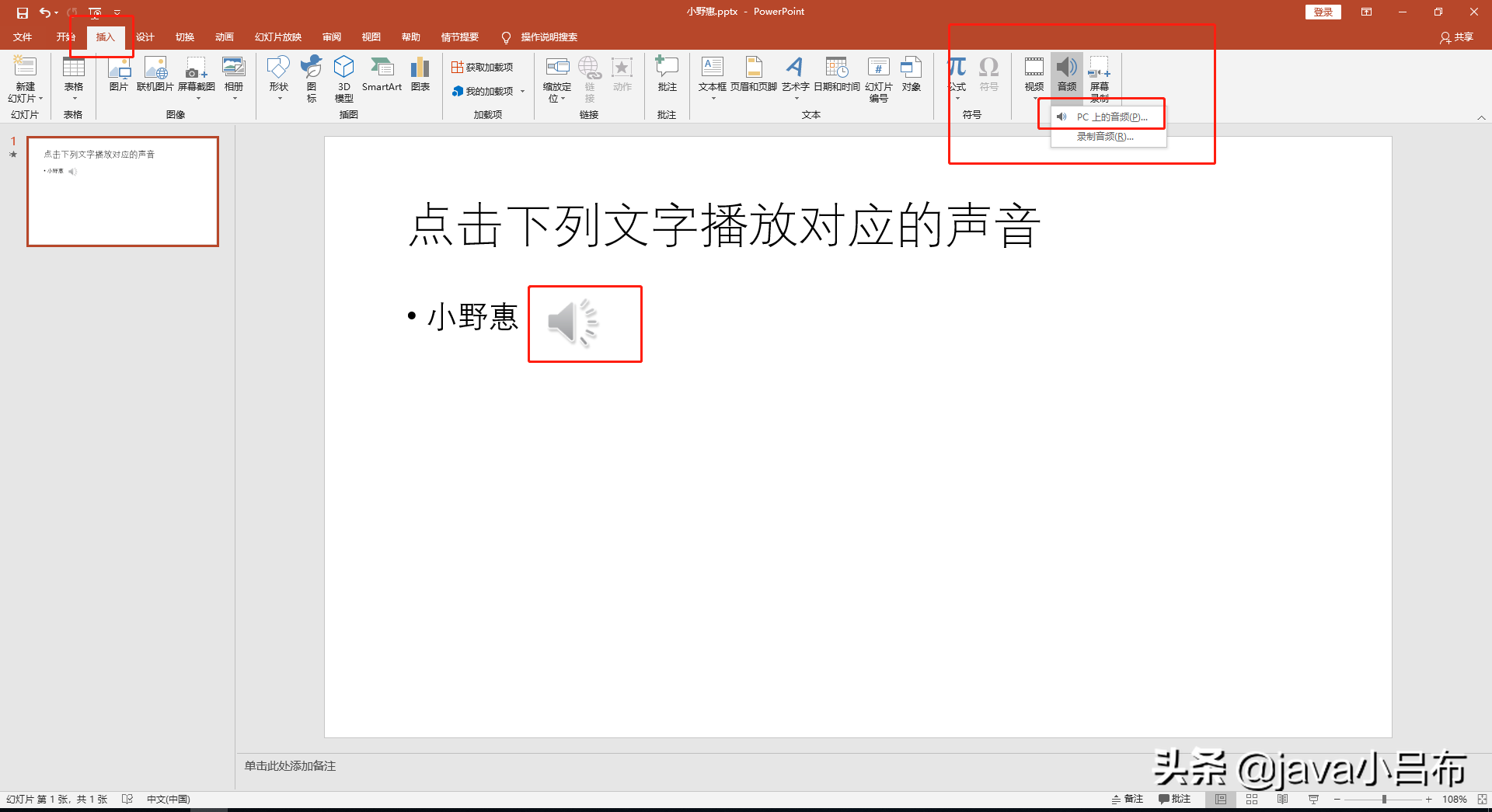This screenshot has height=812, width=1492.
Task: Insert a chart (图表)
Action: 420,74
